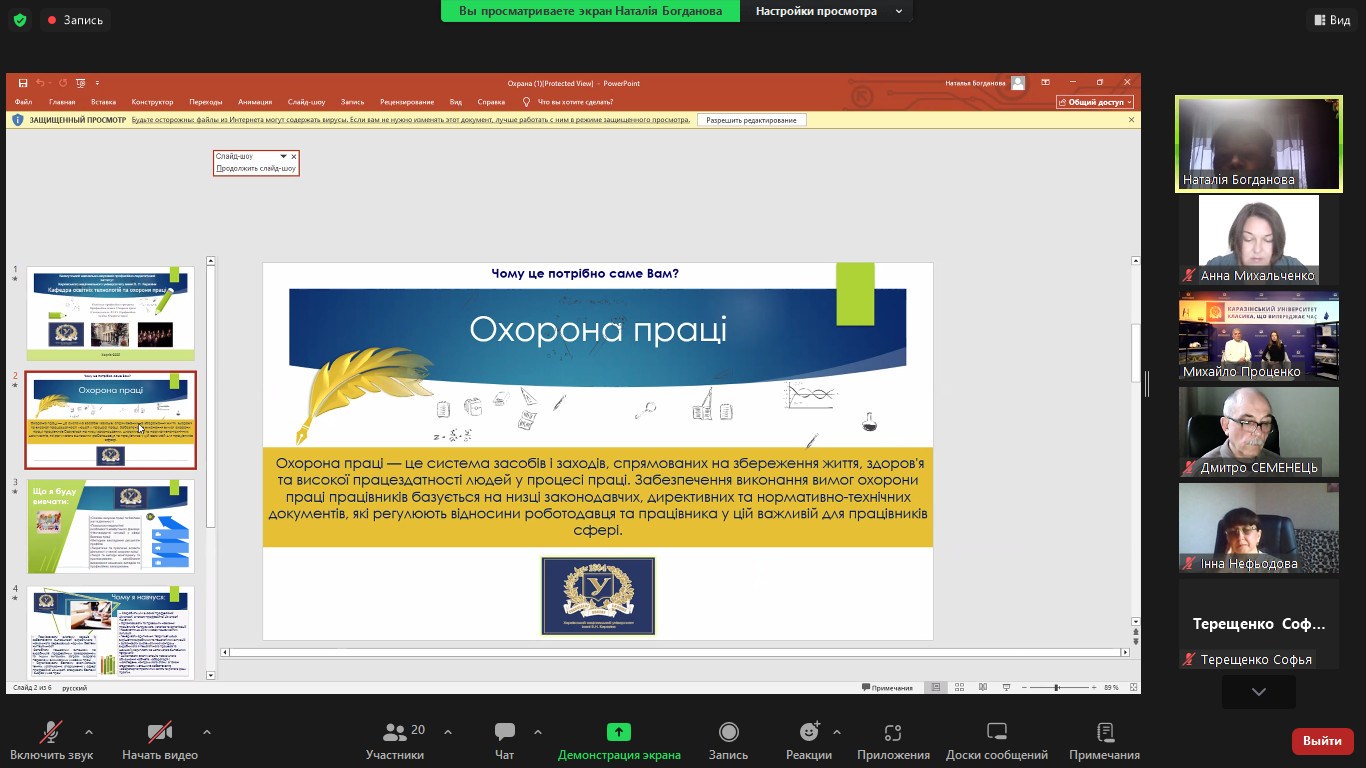Click the green Share Screen icon
This screenshot has height=768, width=1366.
pos(619,732)
